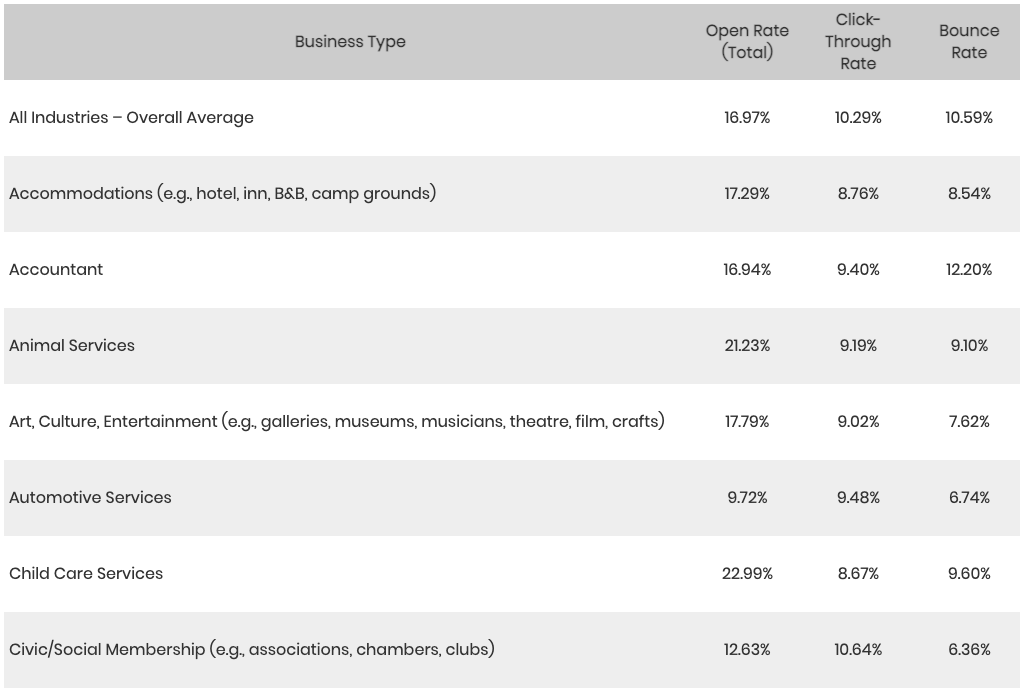Click the Child Care Services row label
This screenshot has width=1025, height=693.
(x=86, y=574)
